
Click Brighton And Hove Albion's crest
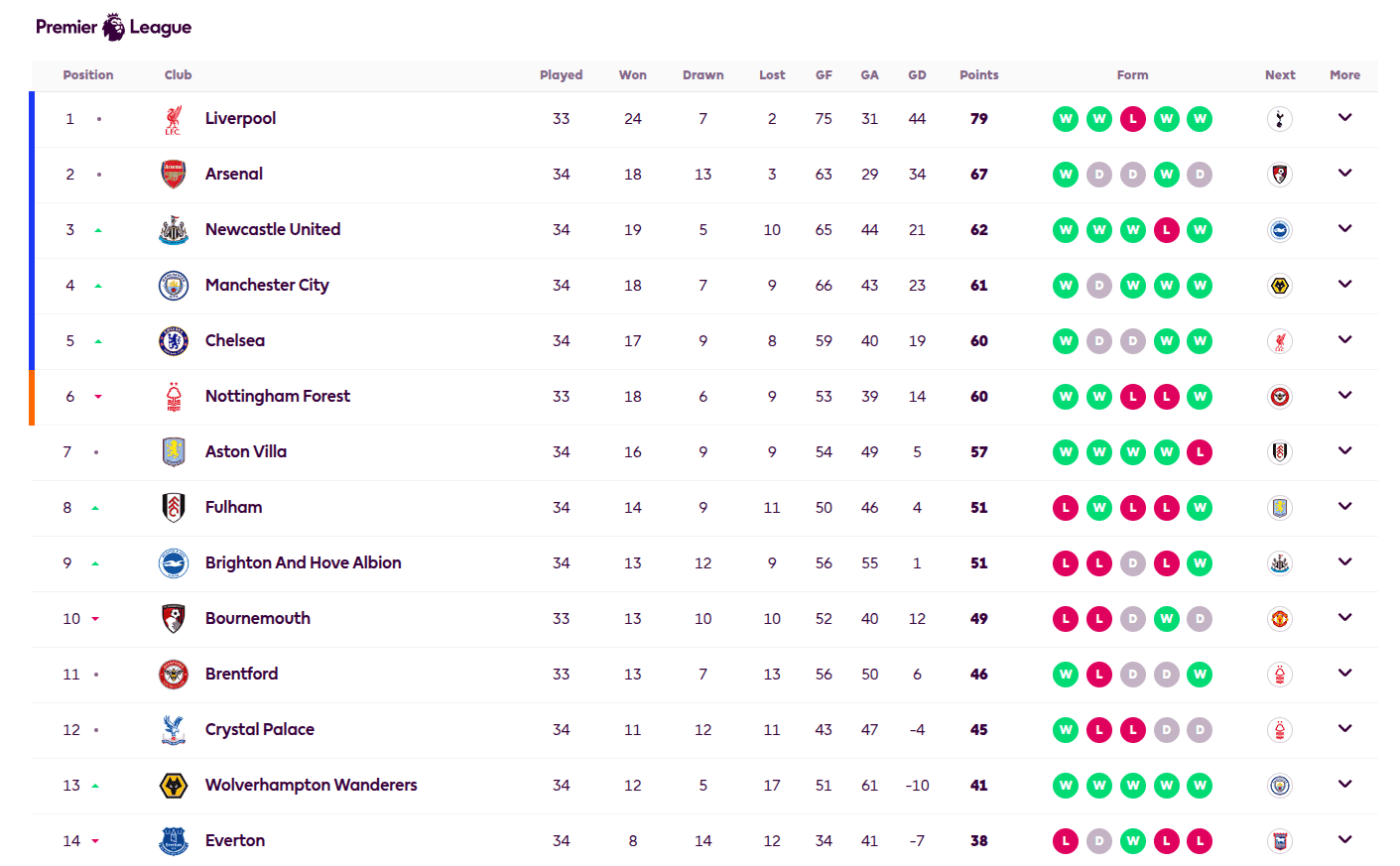(174, 563)
